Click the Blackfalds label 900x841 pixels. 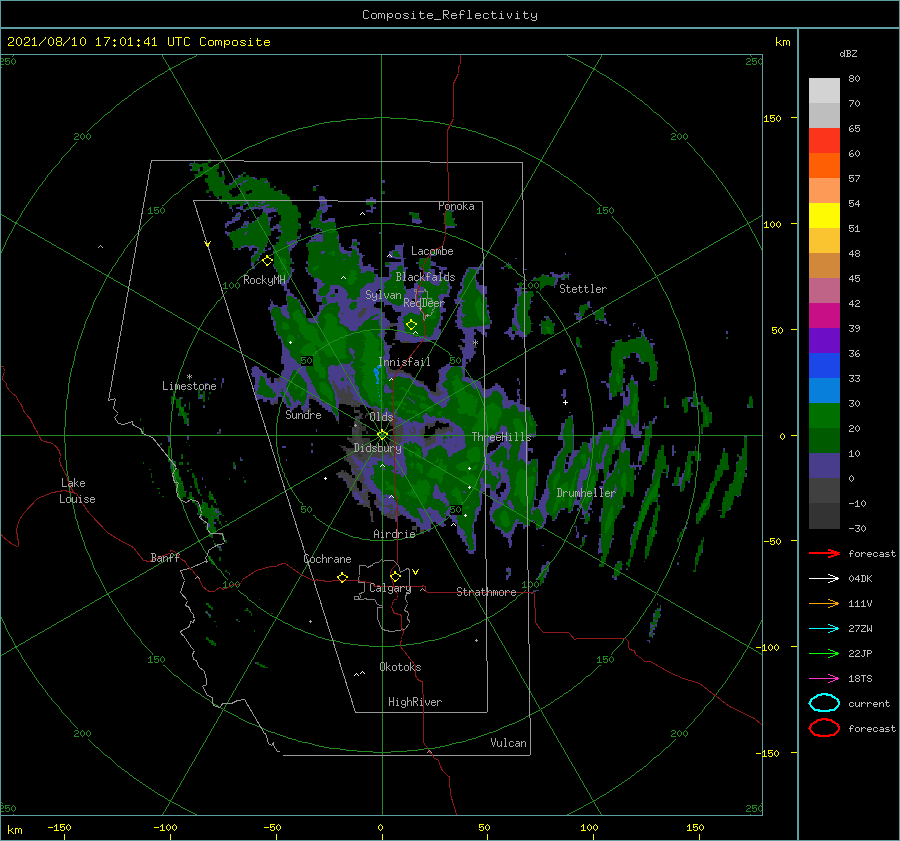point(425,277)
